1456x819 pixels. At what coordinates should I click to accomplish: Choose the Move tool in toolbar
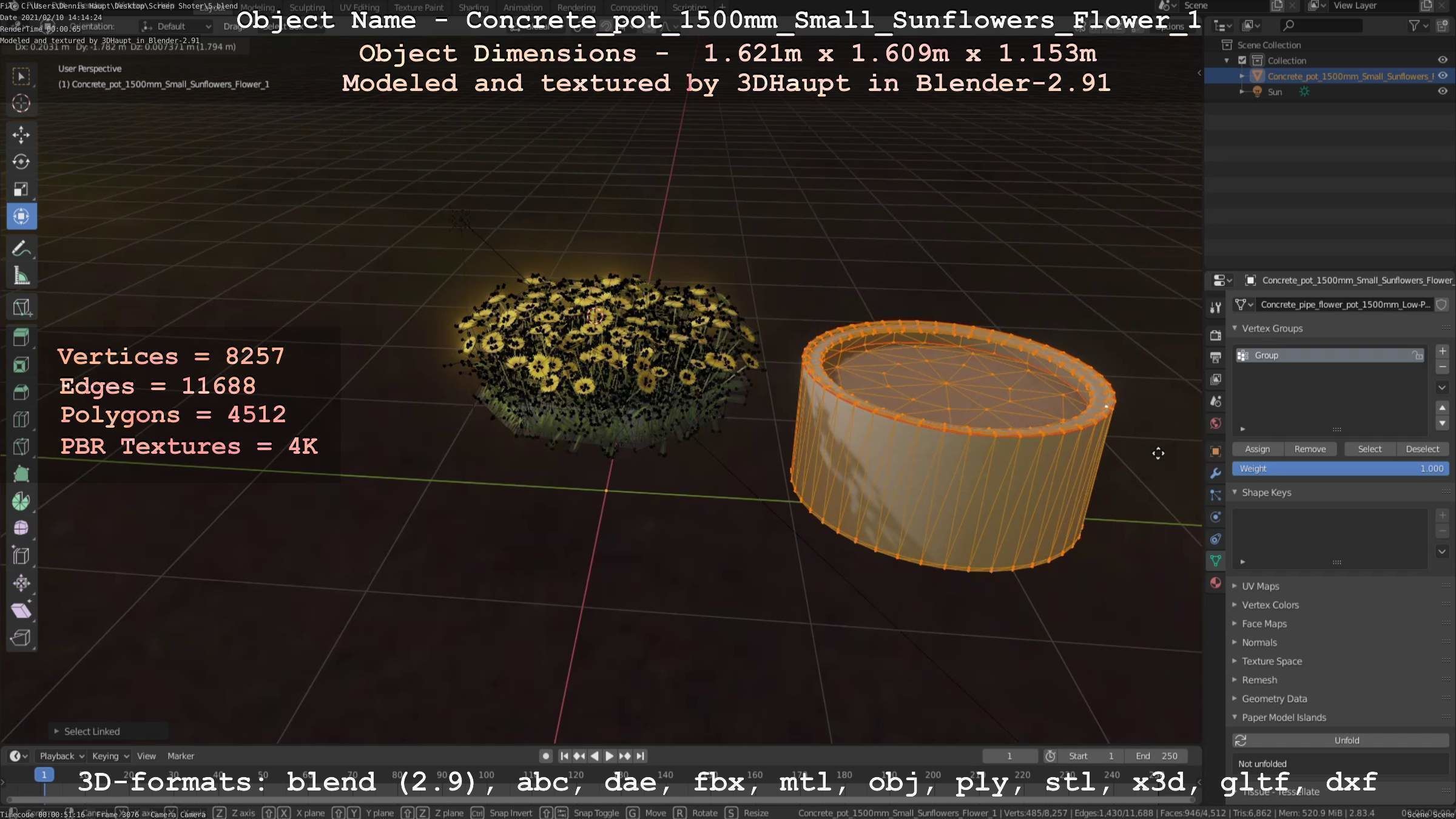point(21,135)
